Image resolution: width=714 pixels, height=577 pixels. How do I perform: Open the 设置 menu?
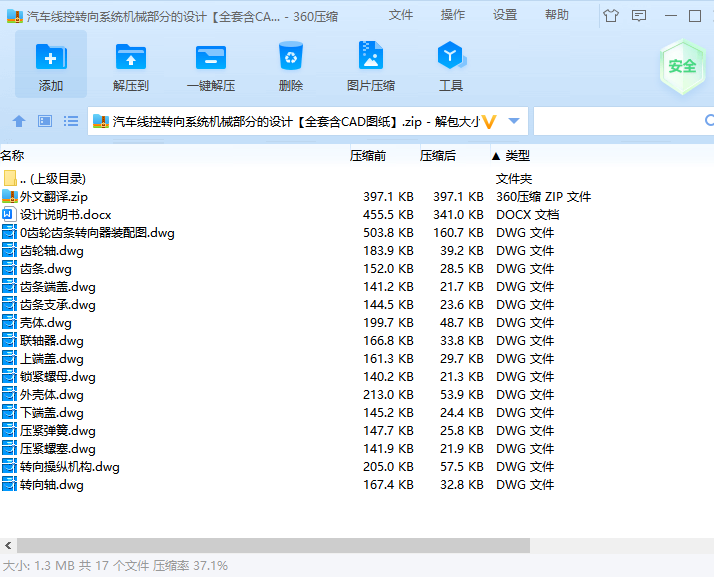coord(505,15)
